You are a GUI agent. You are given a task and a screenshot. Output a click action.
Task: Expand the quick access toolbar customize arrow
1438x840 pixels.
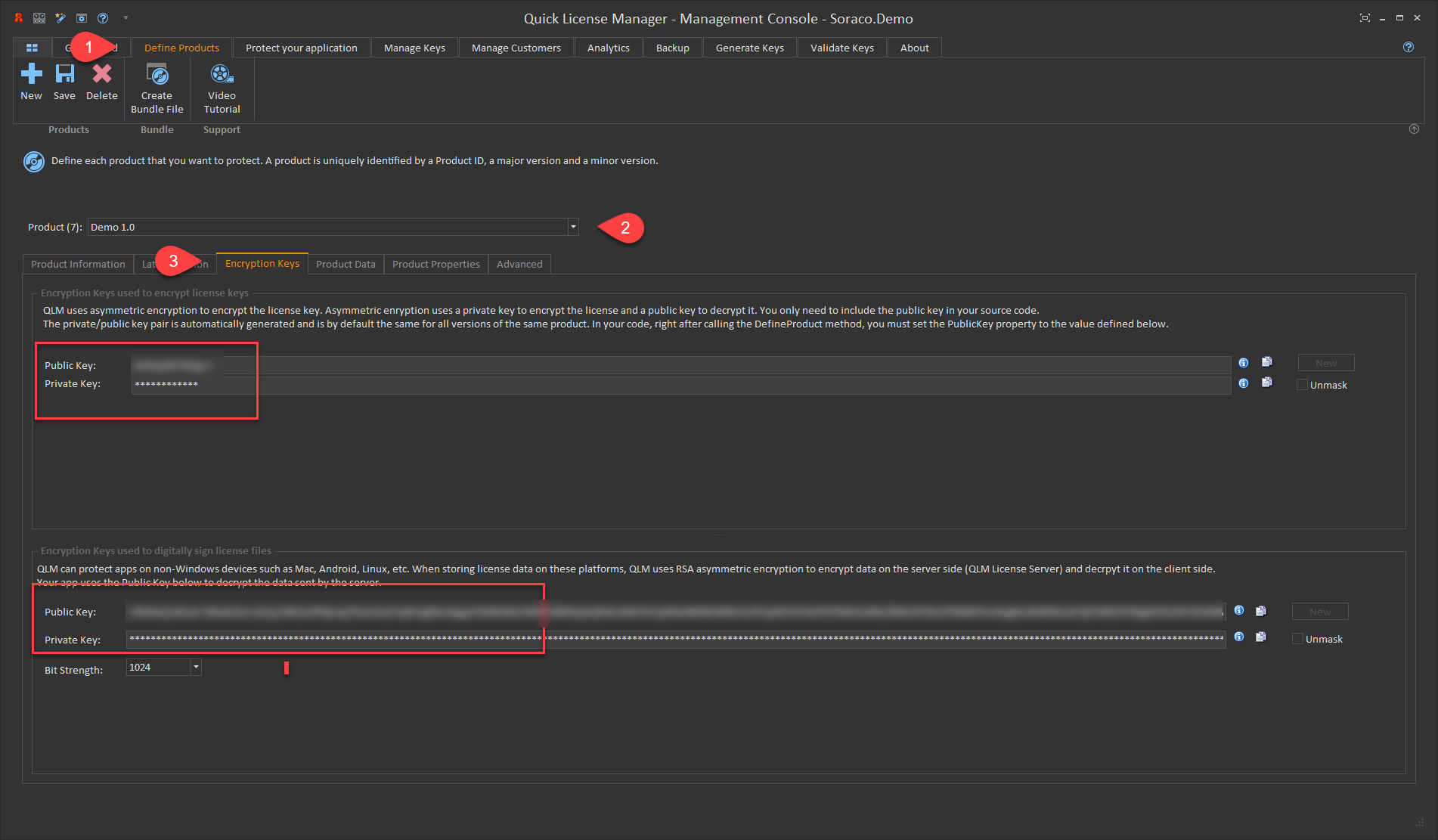[126, 18]
